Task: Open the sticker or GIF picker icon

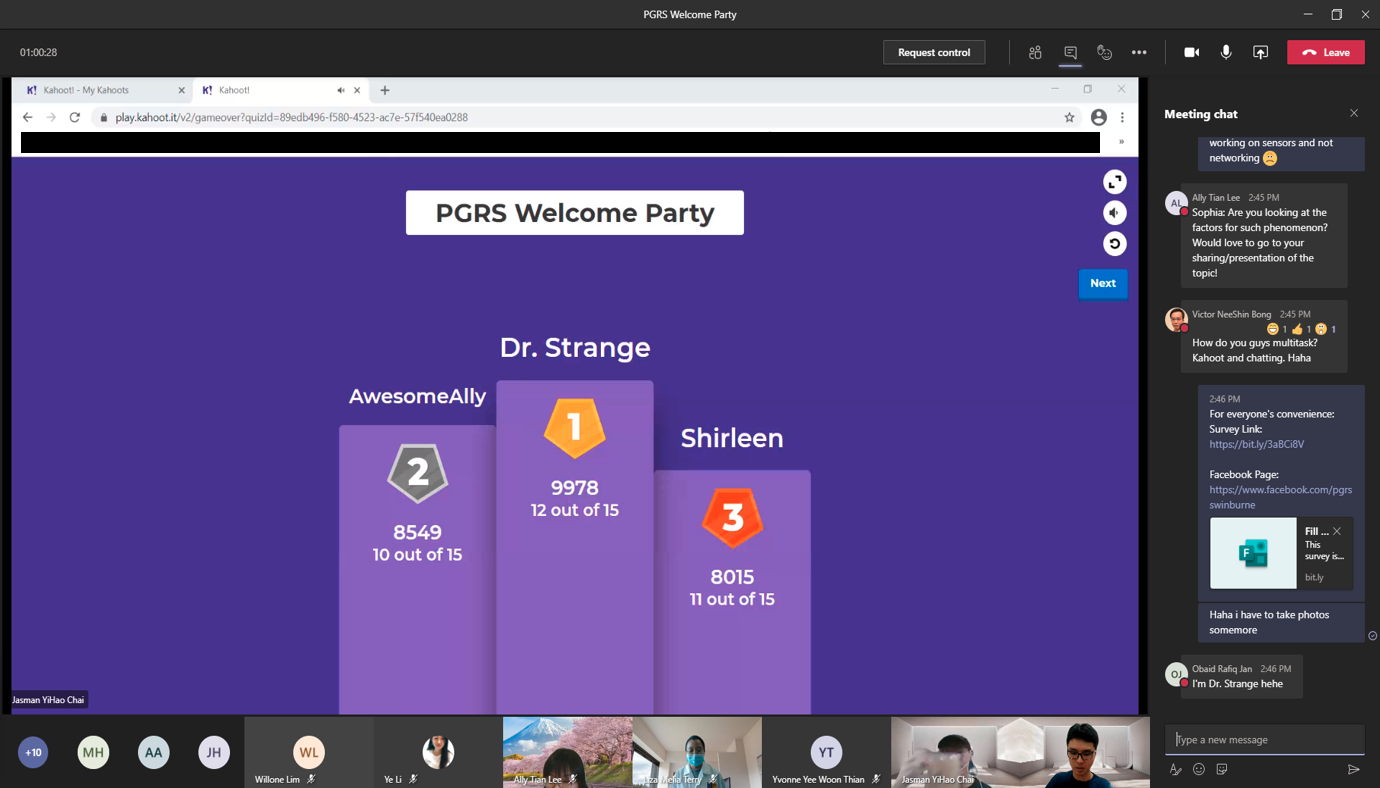Action: (1222, 769)
